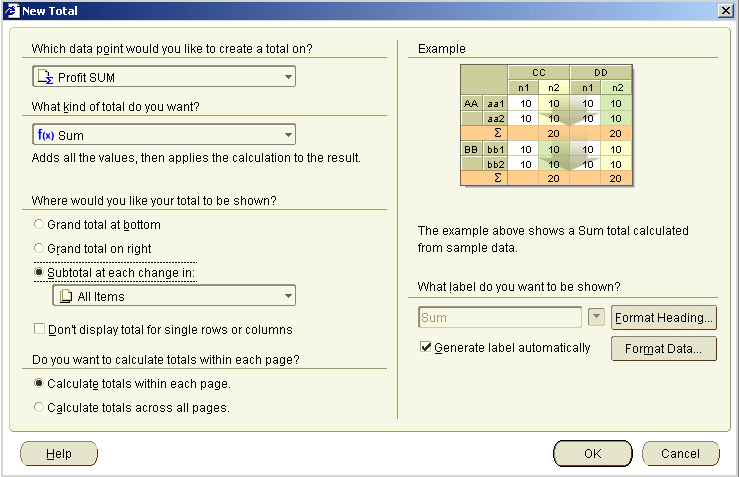Expand the Sum total kind dropdown
The width and height of the screenshot is (739, 477).
pos(288,135)
